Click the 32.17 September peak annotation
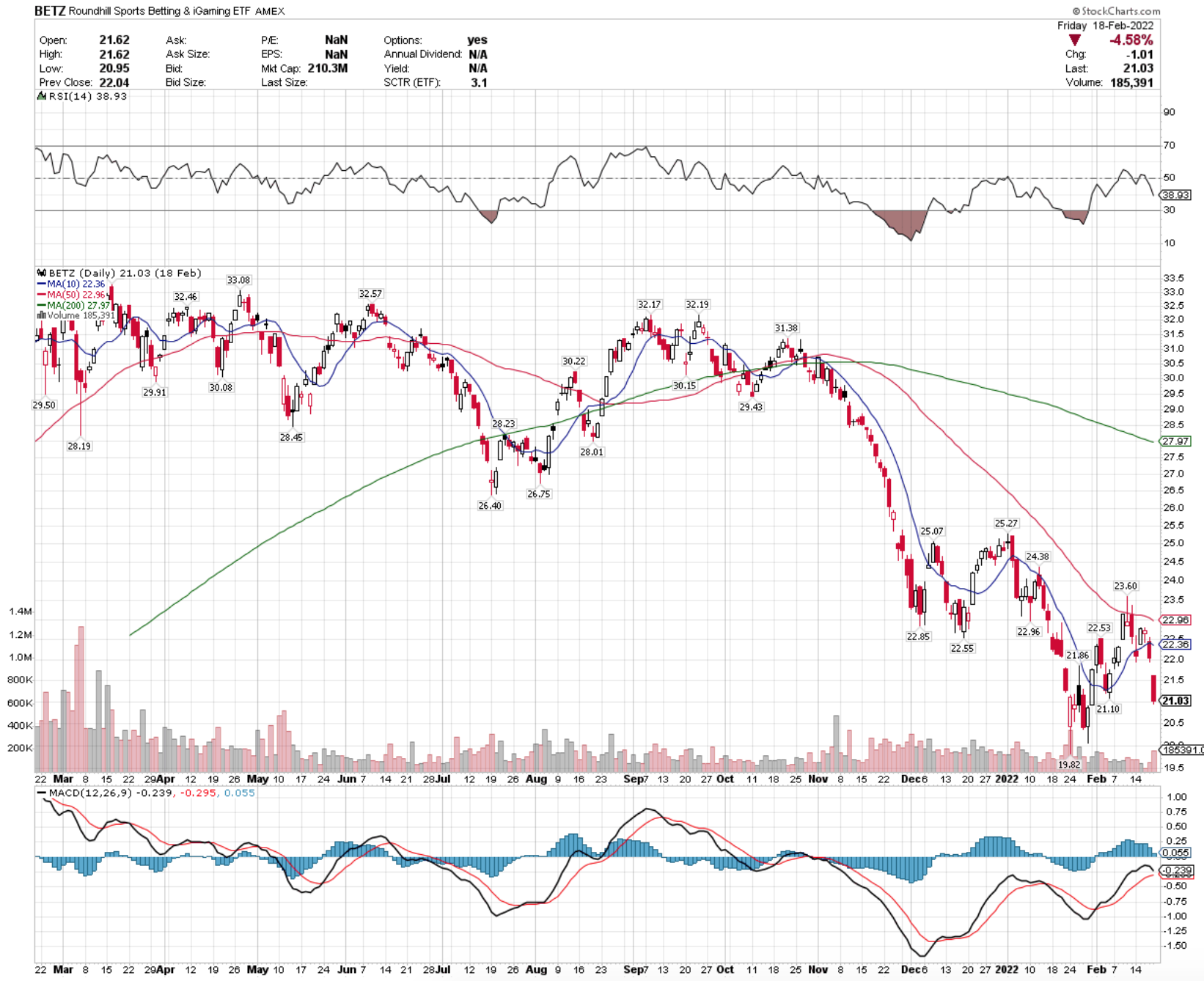Screen dimensions: 1204x981 (x=649, y=304)
